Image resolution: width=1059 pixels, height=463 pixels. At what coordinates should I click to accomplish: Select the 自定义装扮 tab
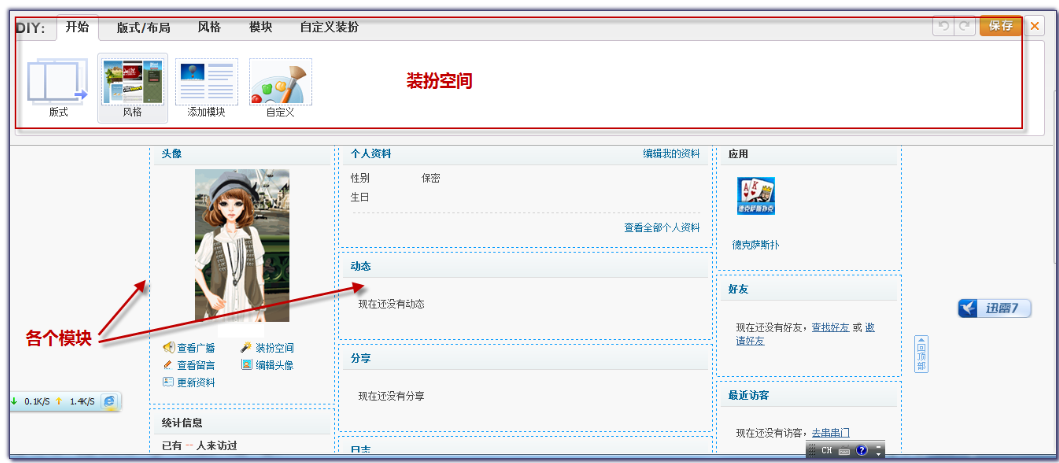click(x=329, y=28)
